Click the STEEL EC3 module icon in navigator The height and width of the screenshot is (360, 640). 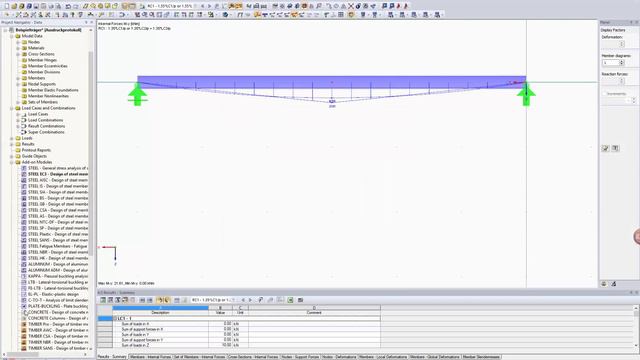point(24,174)
